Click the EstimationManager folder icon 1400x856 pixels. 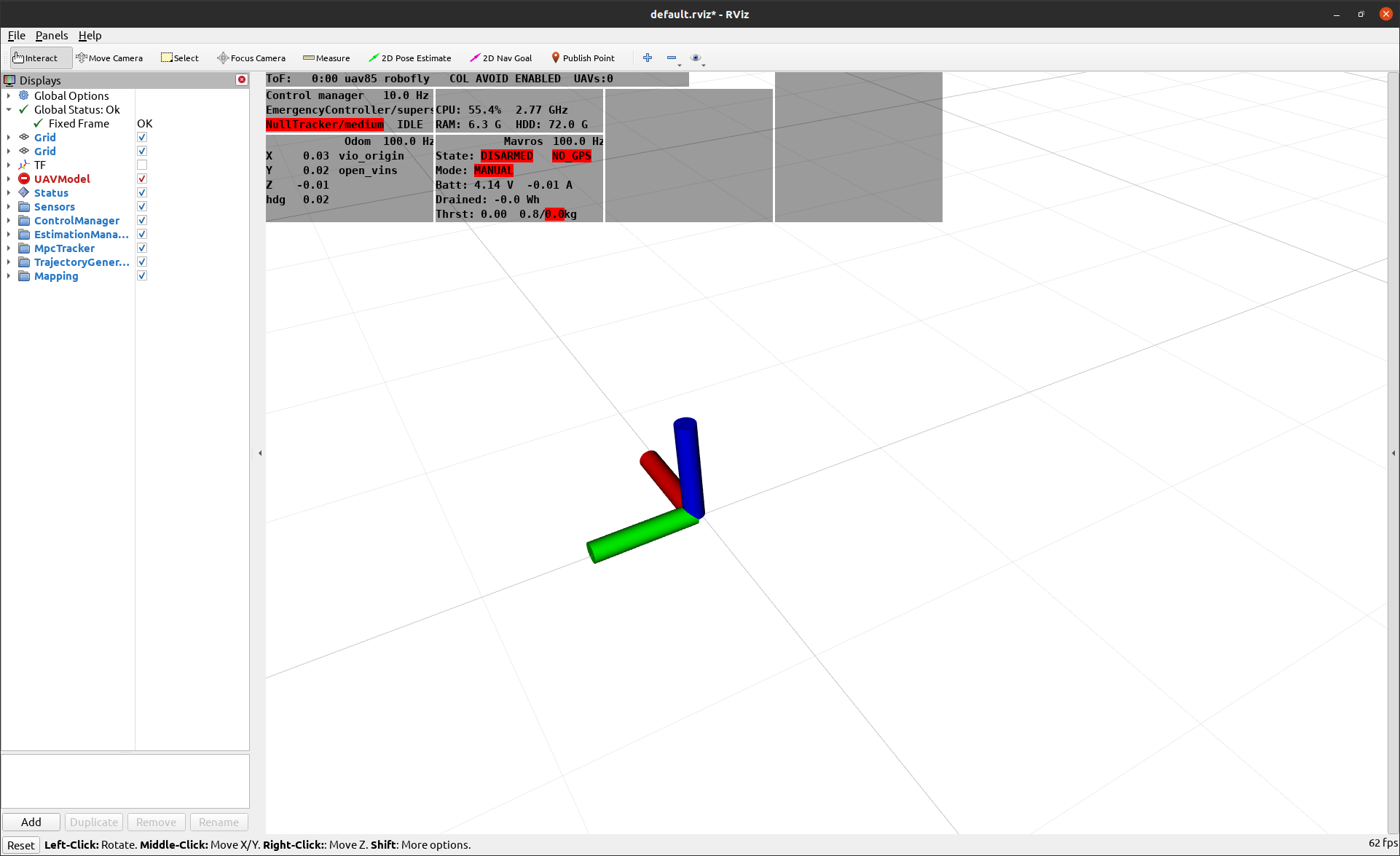click(x=24, y=234)
